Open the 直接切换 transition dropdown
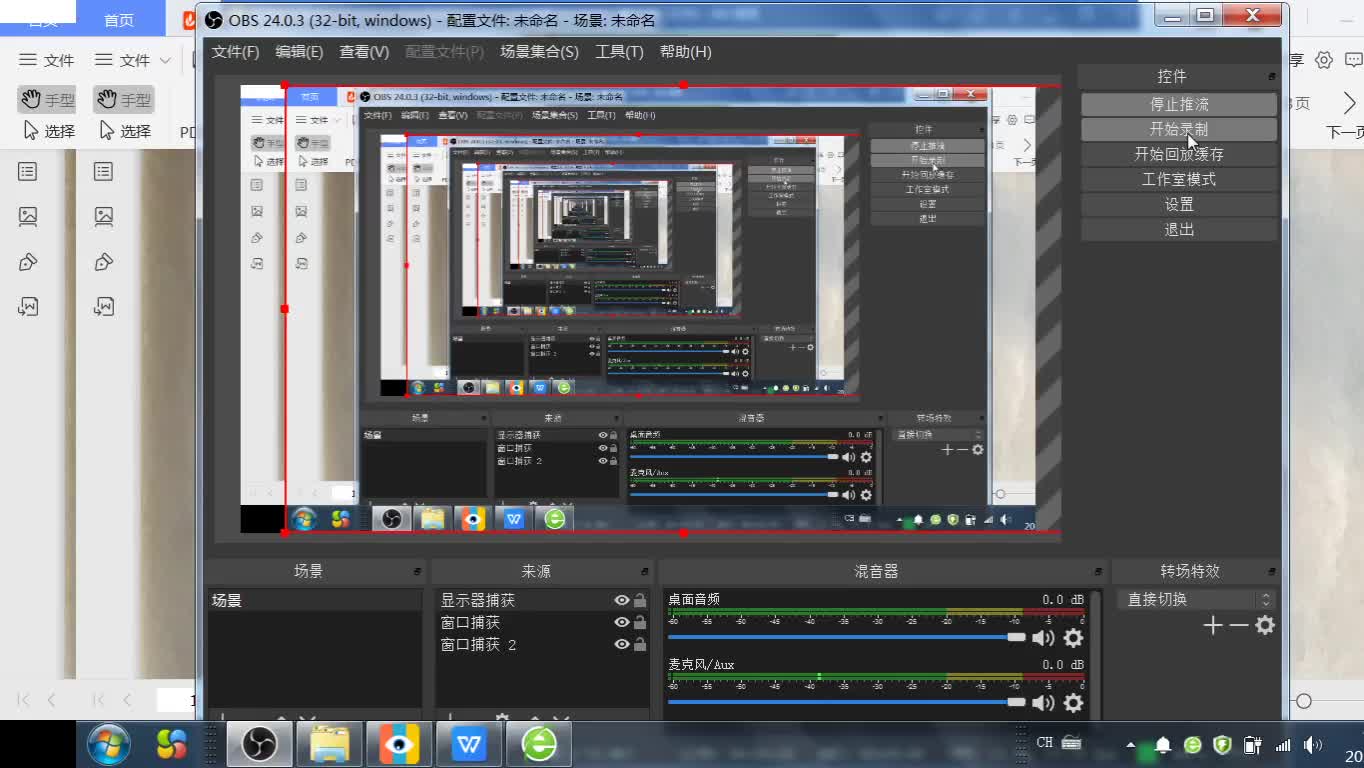Screen dimensions: 1364x768 [1196, 599]
